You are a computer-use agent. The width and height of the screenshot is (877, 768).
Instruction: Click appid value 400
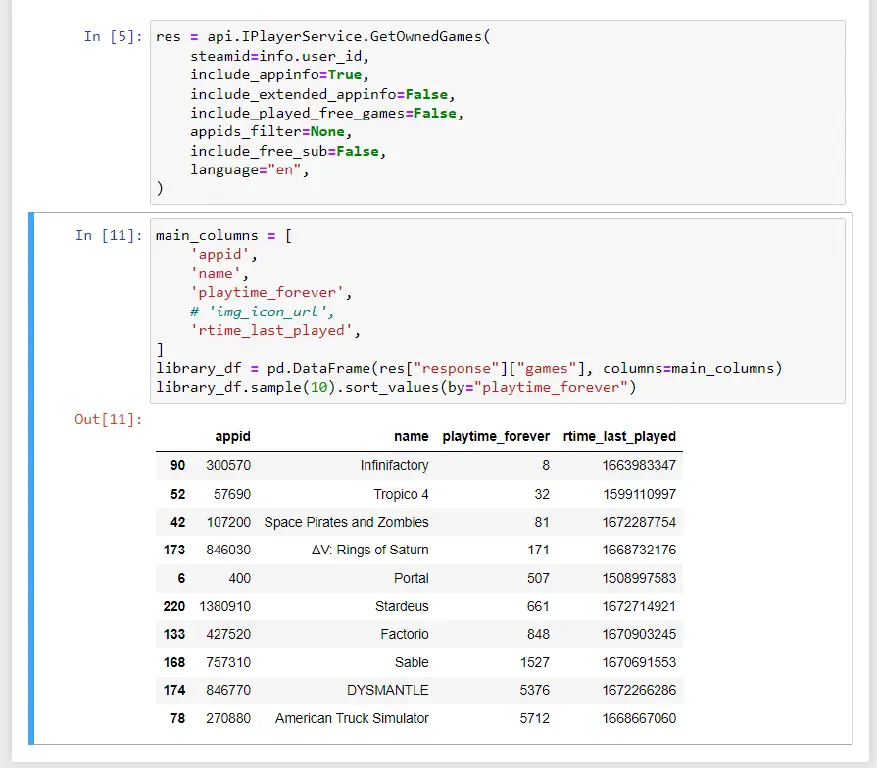tap(239, 578)
